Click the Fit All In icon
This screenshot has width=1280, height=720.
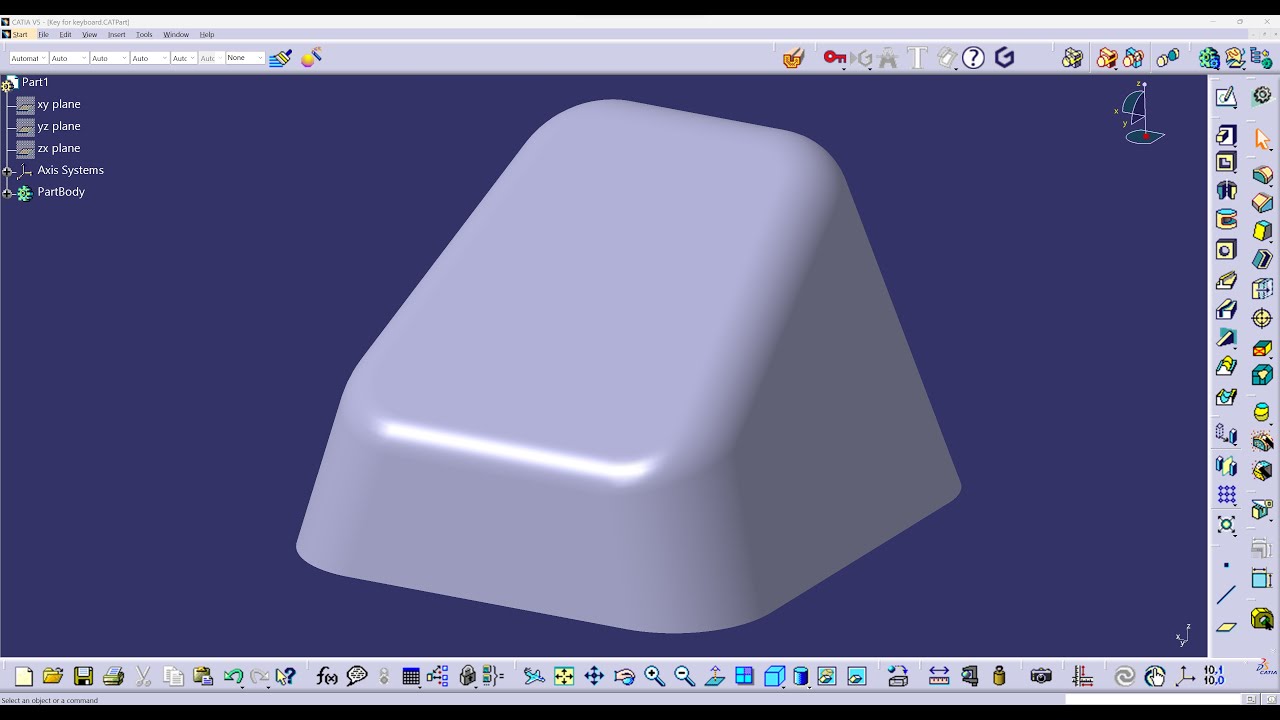564,677
